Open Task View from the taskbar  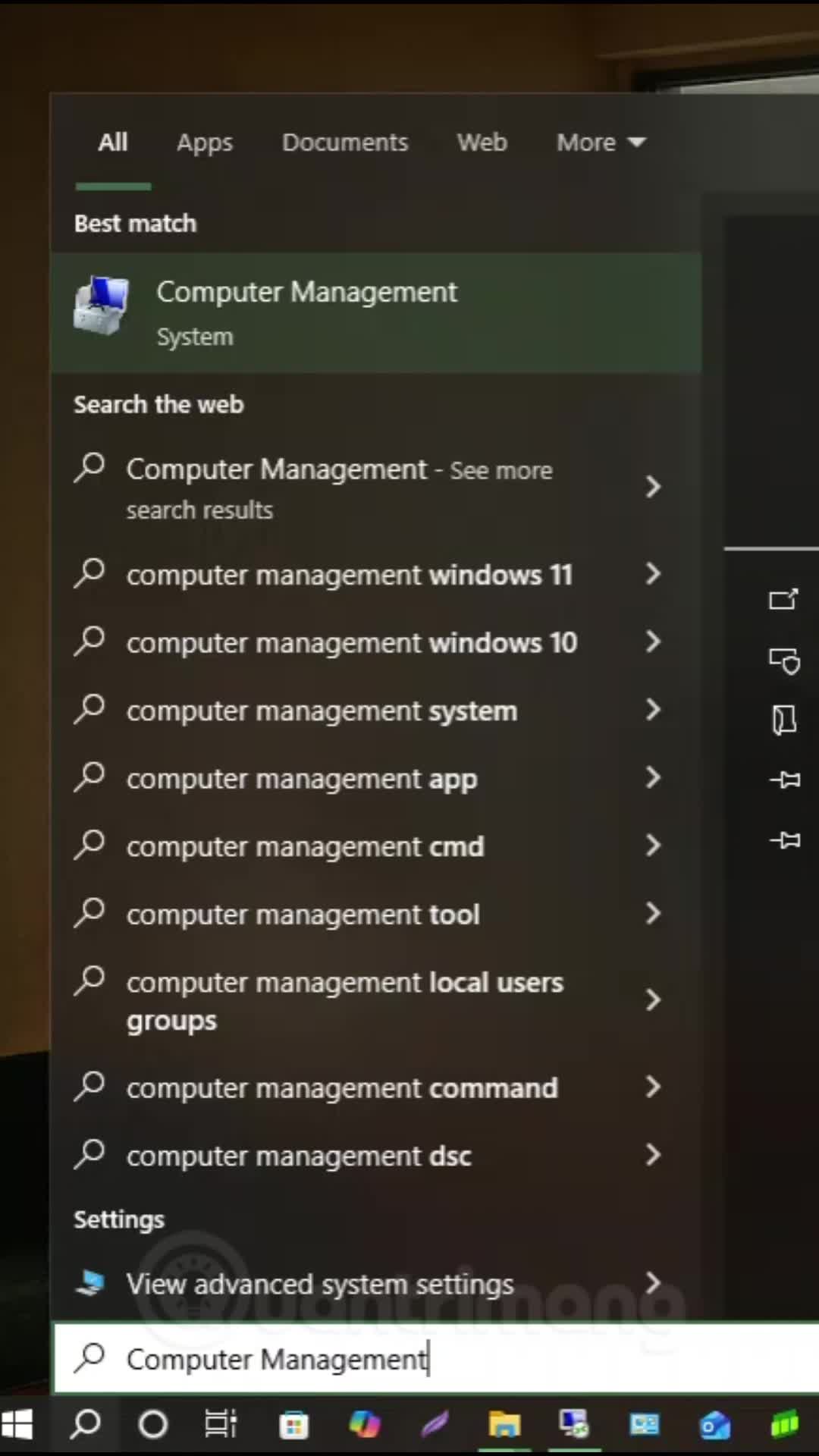click(221, 1424)
